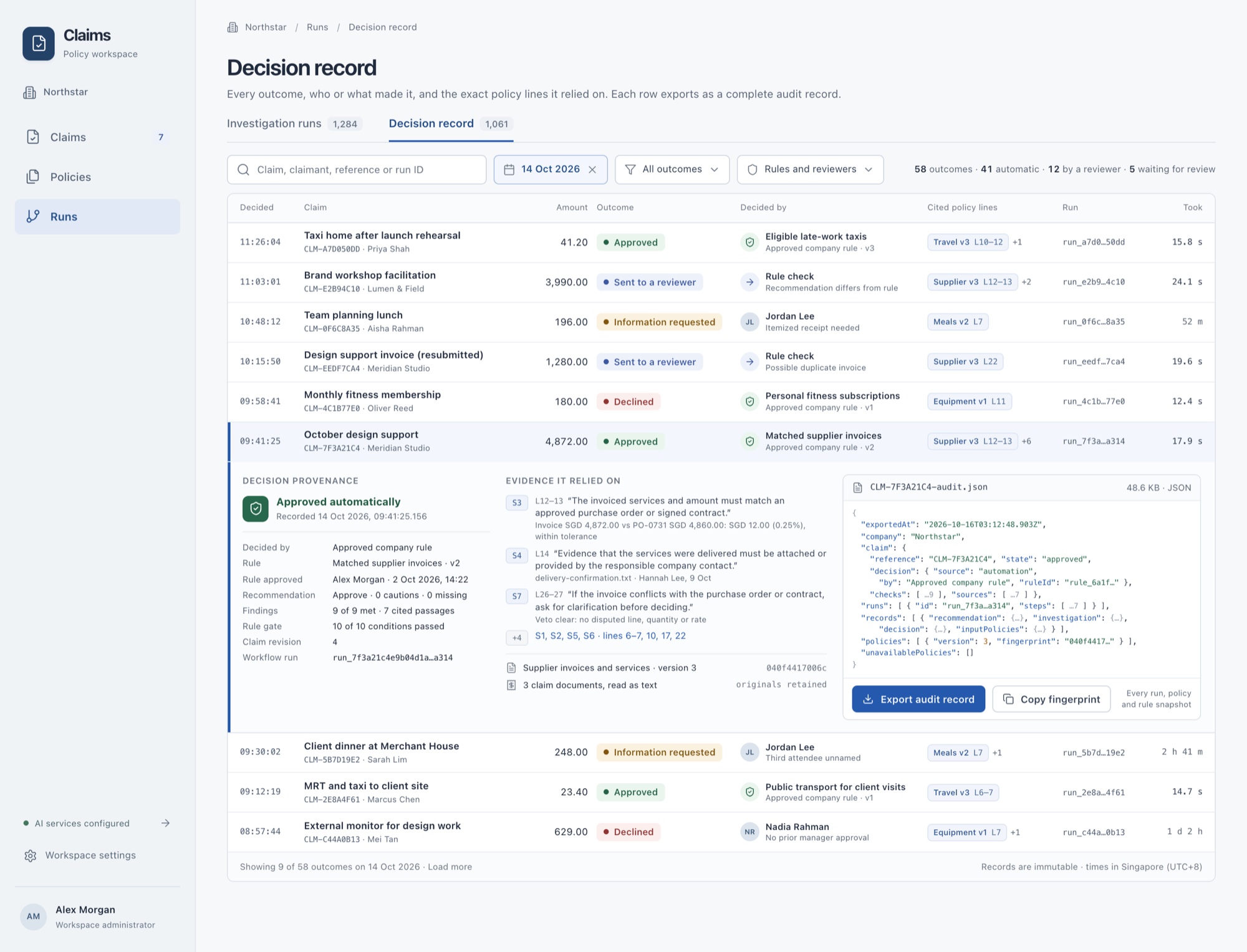Click the Northstar building icon in sidebar
Image resolution: width=1247 pixels, height=952 pixels.
coord(29,92)
